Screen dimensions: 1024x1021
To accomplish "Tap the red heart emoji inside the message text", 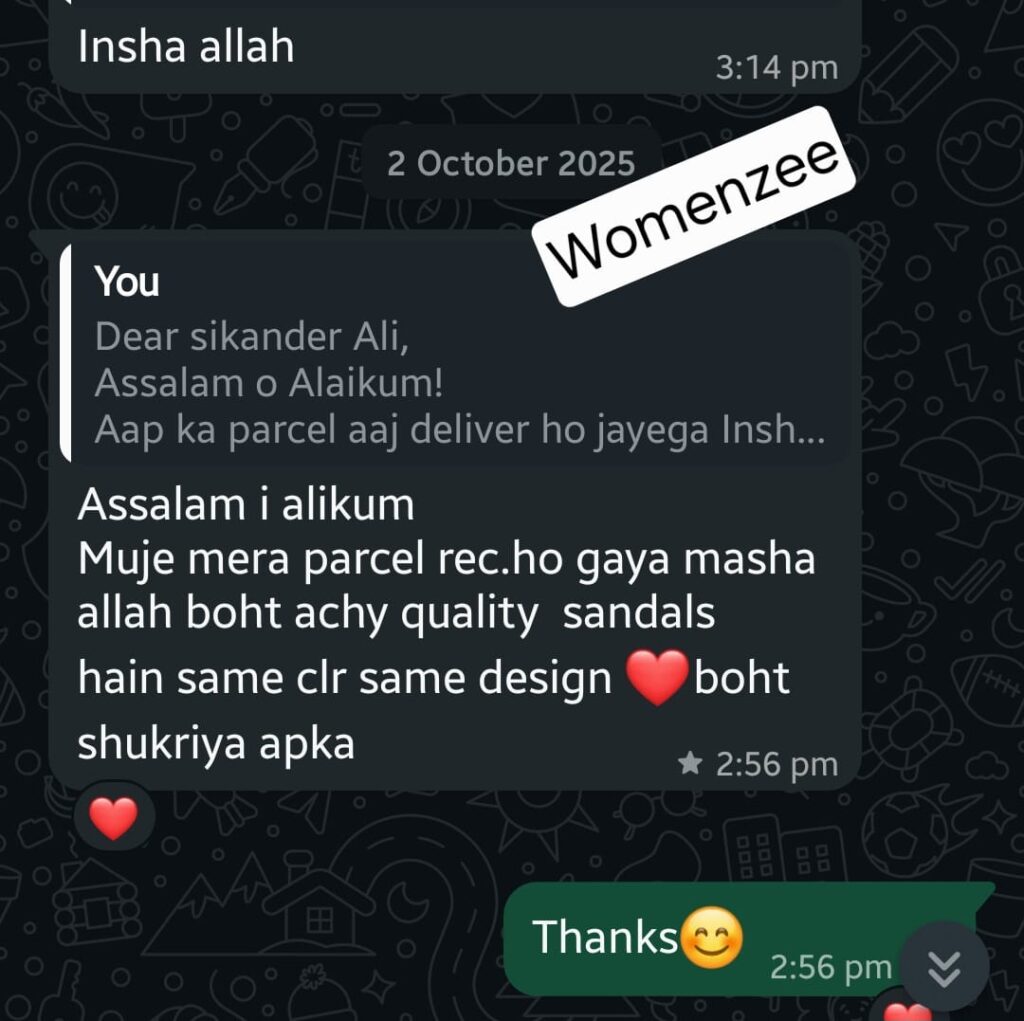I will 657,677.
